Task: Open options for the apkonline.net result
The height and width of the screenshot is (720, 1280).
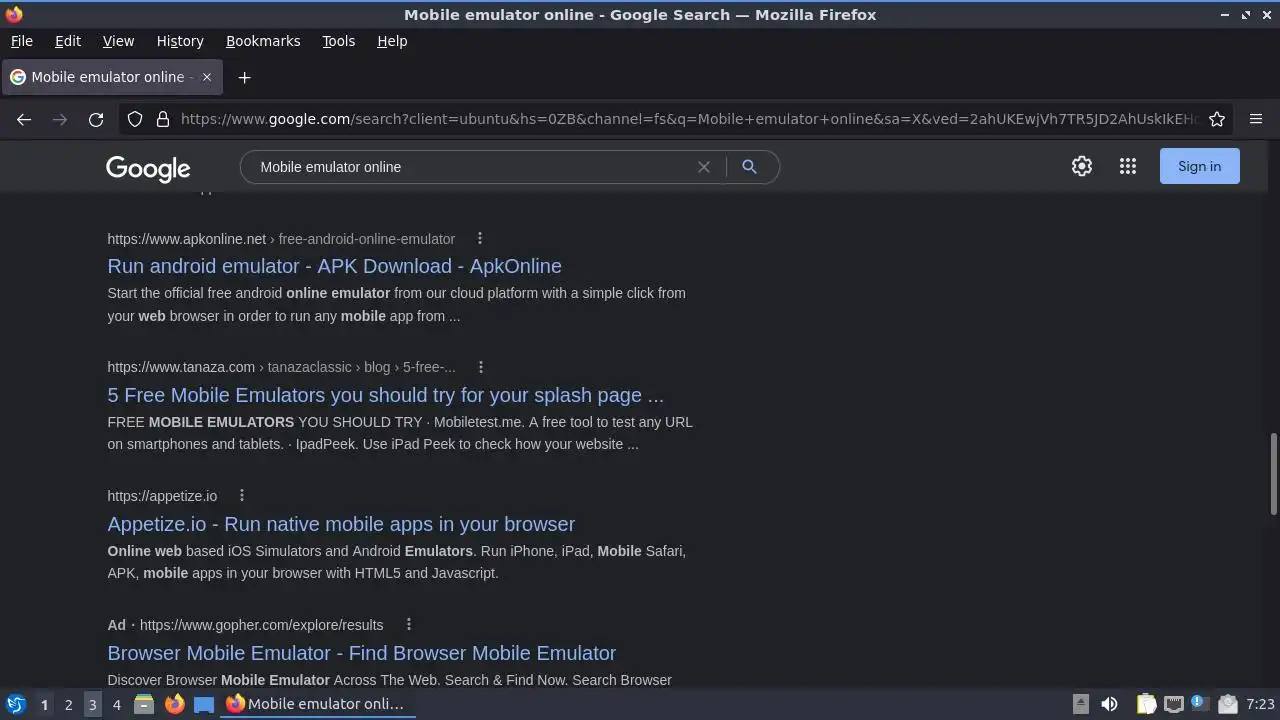Action: [480, 238]
